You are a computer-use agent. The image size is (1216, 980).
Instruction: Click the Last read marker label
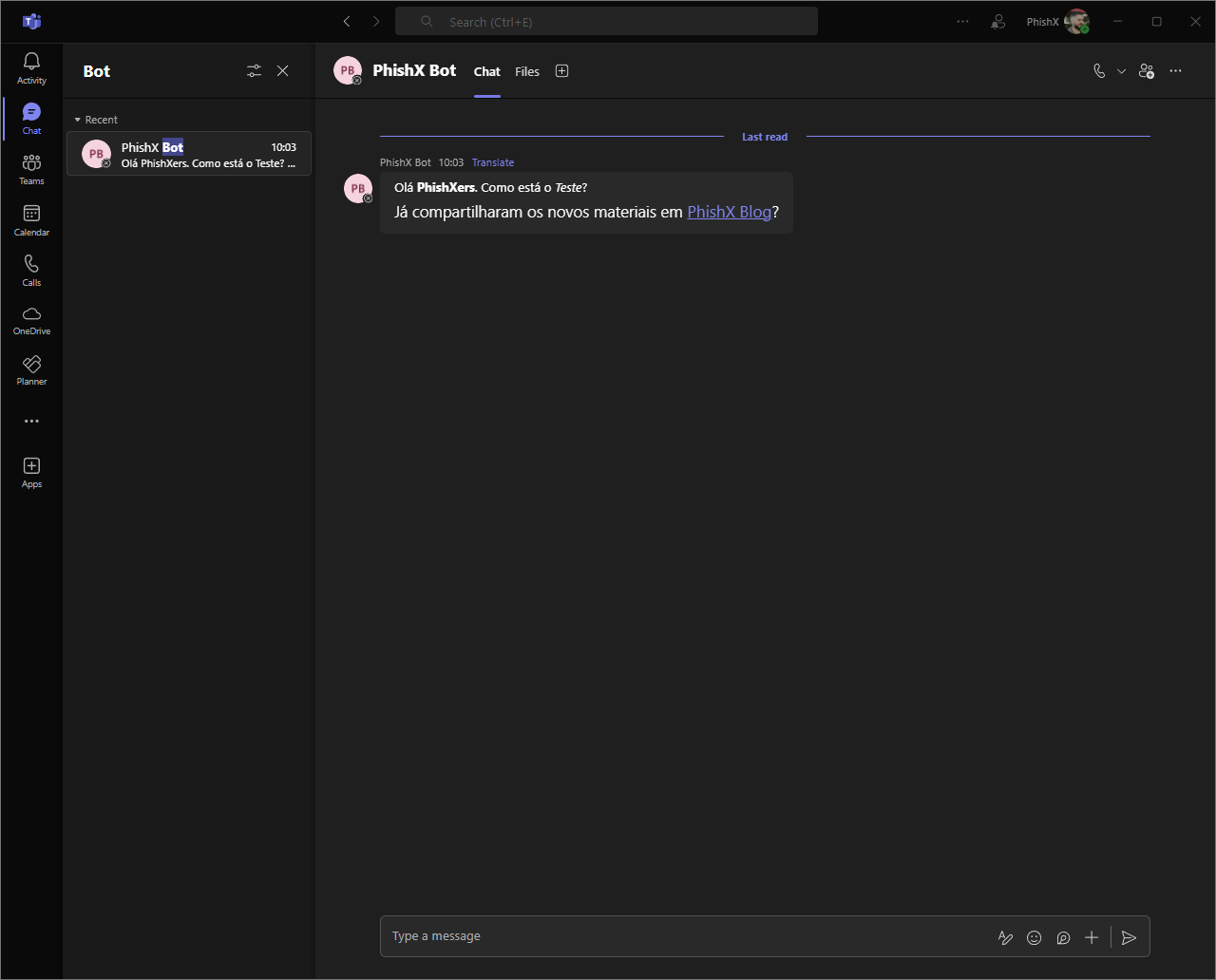pos(765,137)
